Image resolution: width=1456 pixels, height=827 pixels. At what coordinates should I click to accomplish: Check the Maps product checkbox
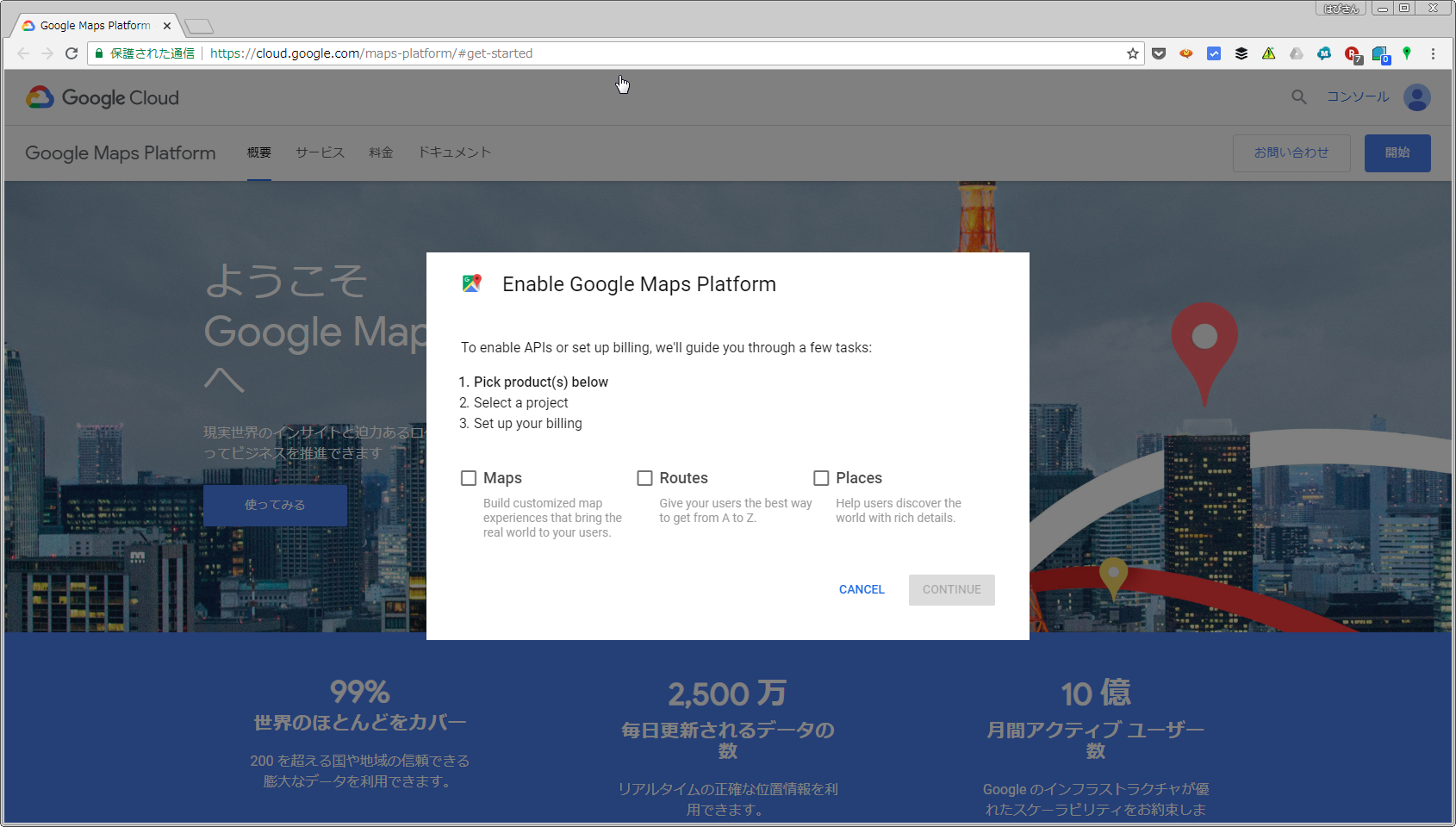click(469, 478)
